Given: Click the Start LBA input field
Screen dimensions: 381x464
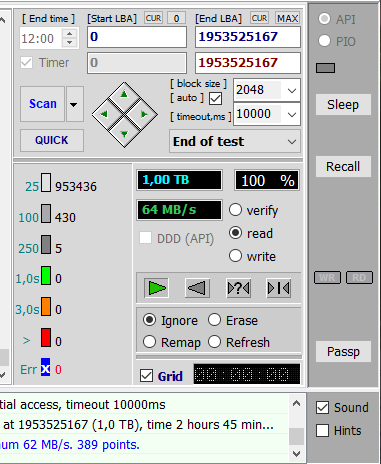Looking at the screenshot, I should 137,37.
